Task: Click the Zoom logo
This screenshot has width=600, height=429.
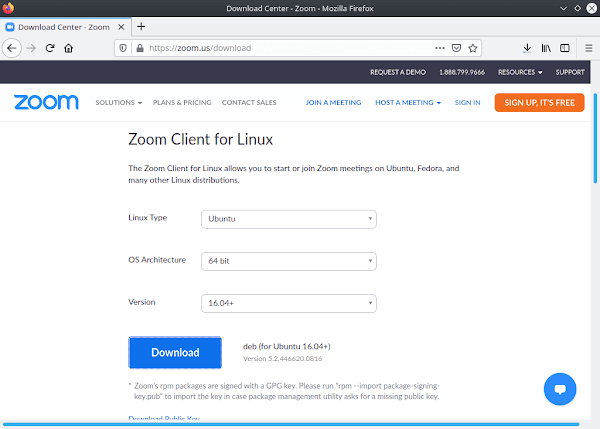Action: (x=46, y=102)
